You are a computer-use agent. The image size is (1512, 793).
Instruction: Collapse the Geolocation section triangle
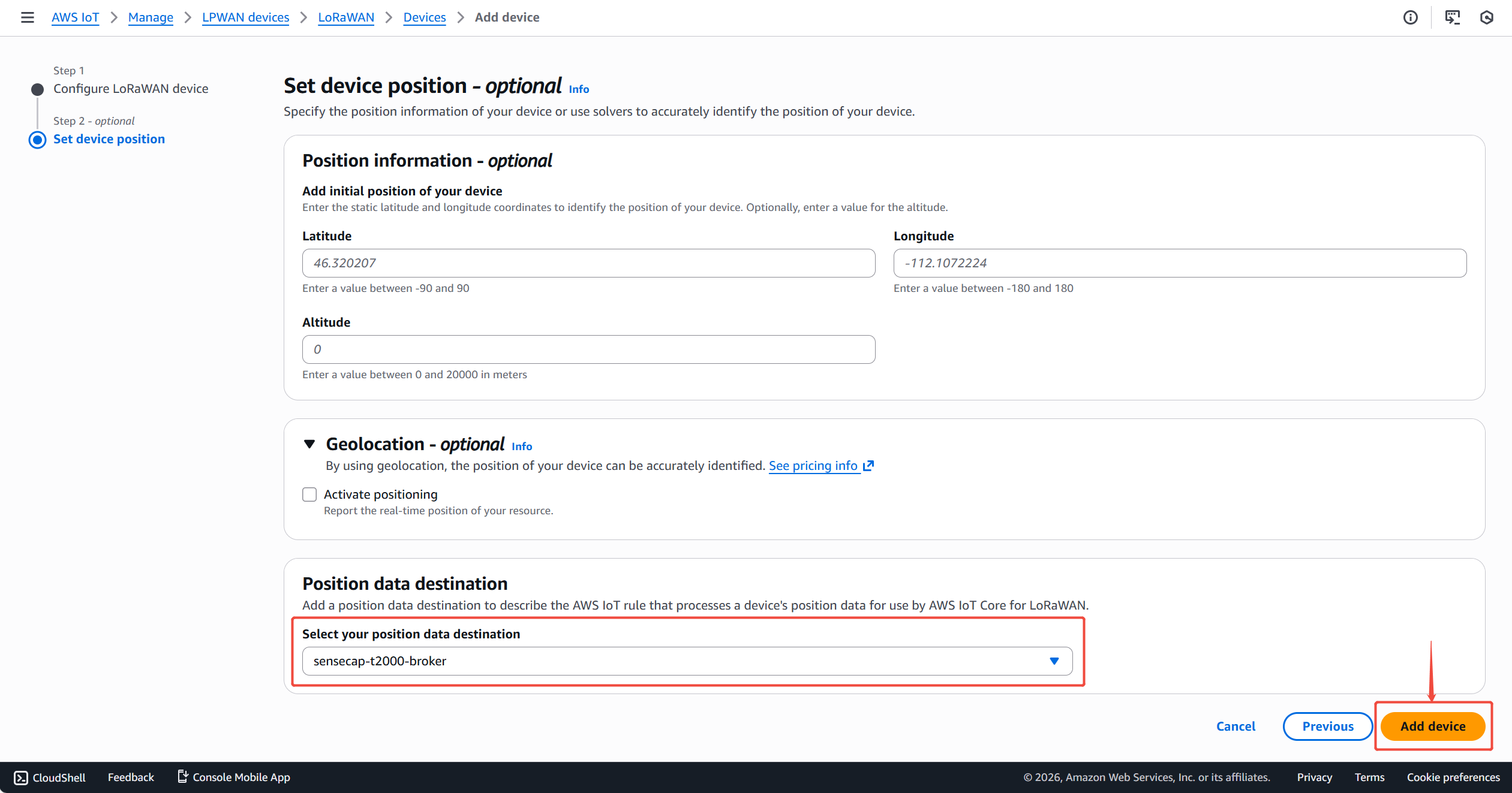point(309,444)
